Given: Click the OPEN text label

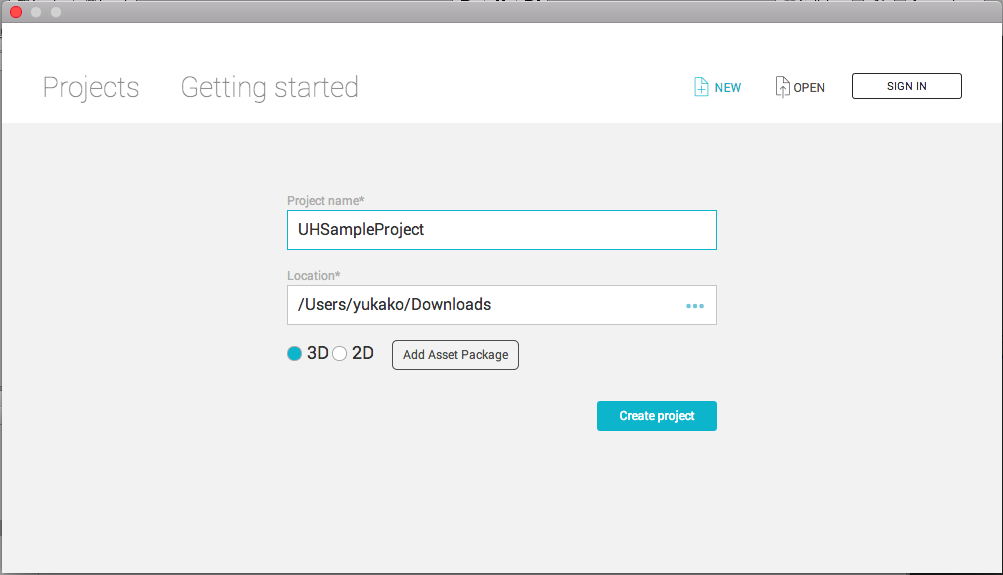Looking at the screenshot, I should (809, 88).
